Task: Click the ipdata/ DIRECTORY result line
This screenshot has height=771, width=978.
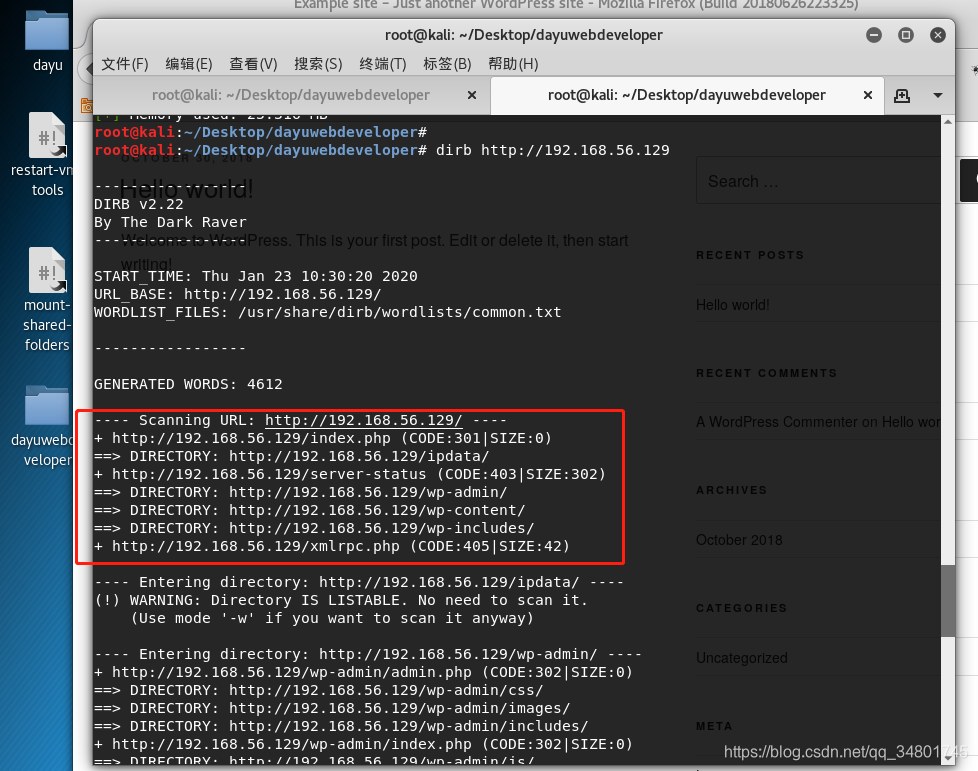Action: tap(292, 456)
